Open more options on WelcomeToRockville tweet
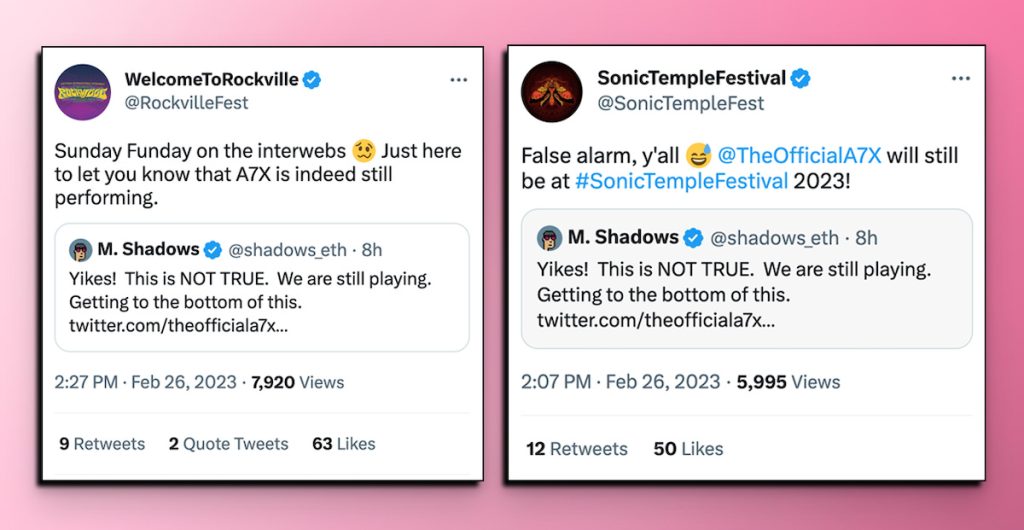Screen dimensions: 1024x530 point(458,80)
